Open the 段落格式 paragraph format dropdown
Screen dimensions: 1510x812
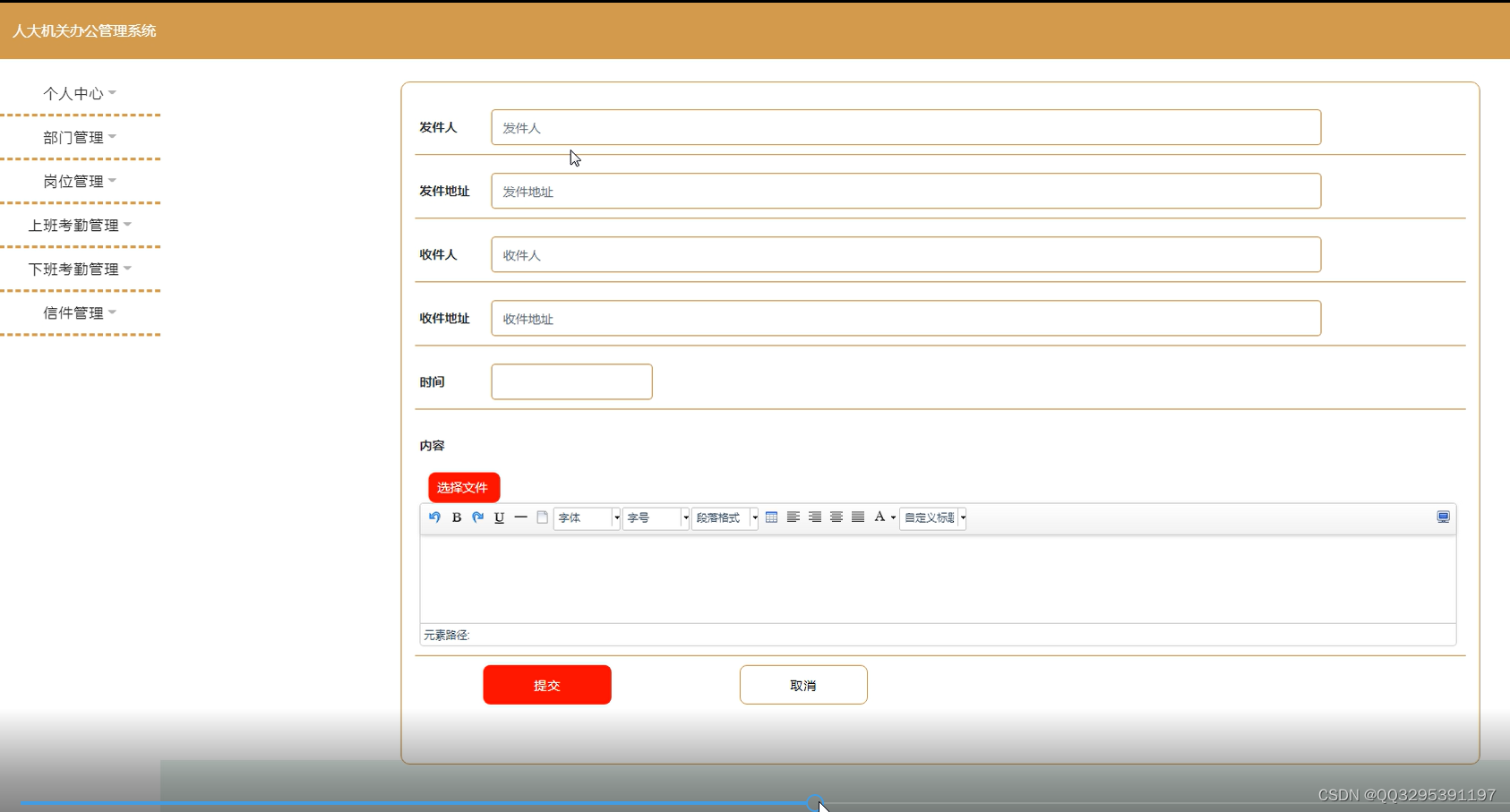725,518
